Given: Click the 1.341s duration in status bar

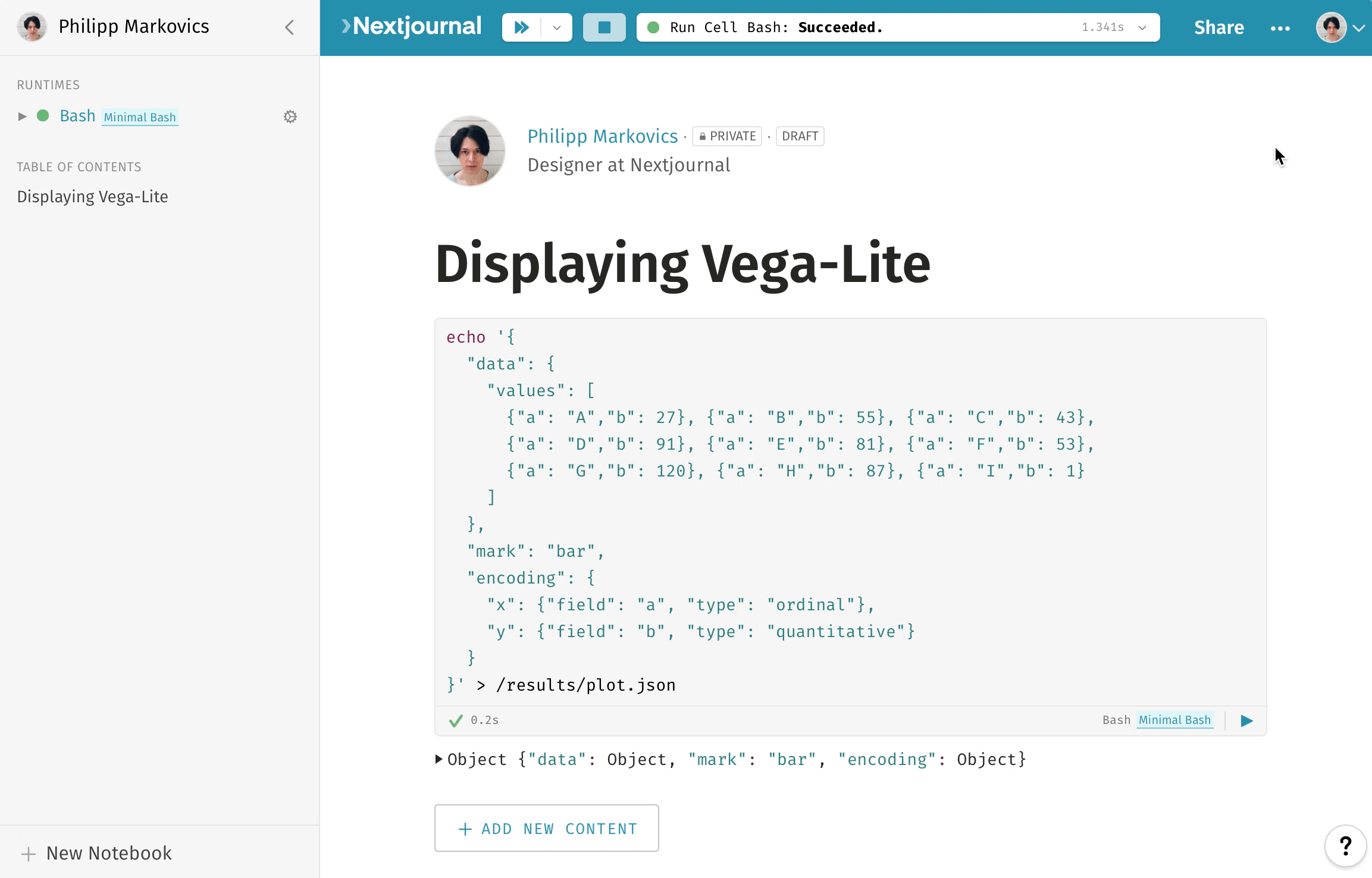Looking at the screenshot, I should 1102,27.
